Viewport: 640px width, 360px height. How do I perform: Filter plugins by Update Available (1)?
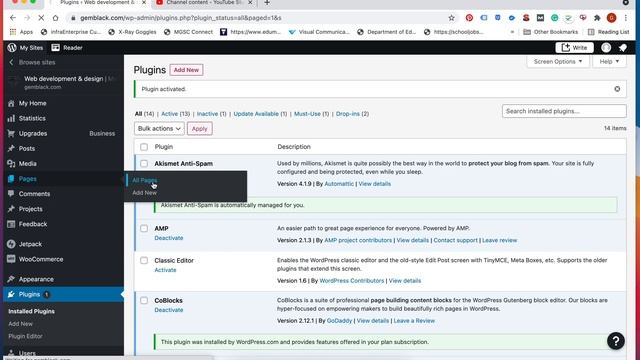tap(260, 114)
